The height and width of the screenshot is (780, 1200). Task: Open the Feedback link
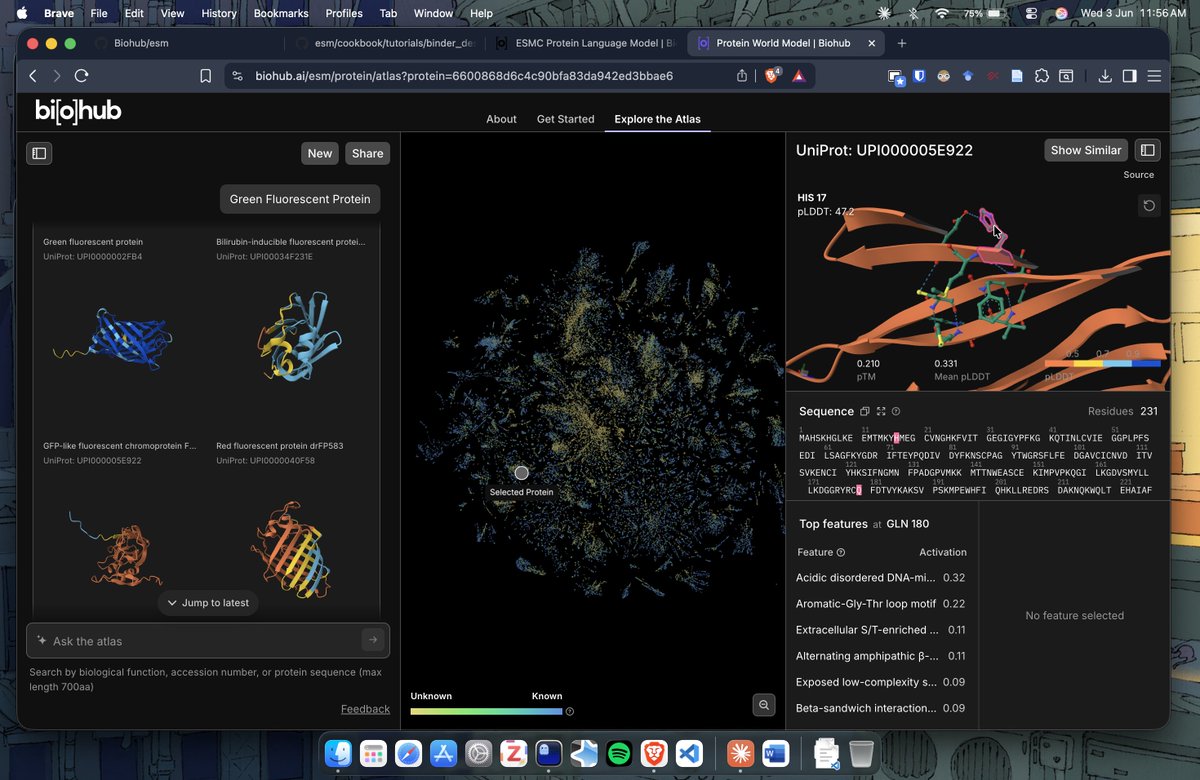[365, 709]
